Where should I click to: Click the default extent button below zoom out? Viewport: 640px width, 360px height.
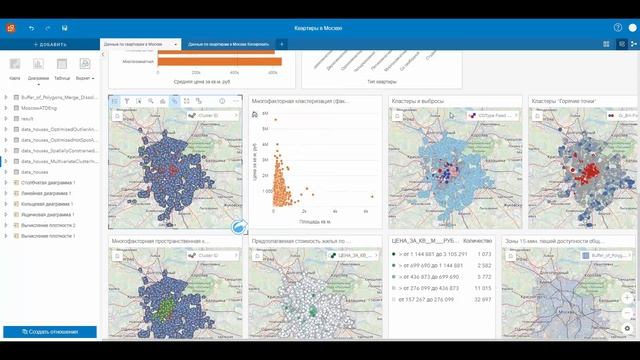627,328
